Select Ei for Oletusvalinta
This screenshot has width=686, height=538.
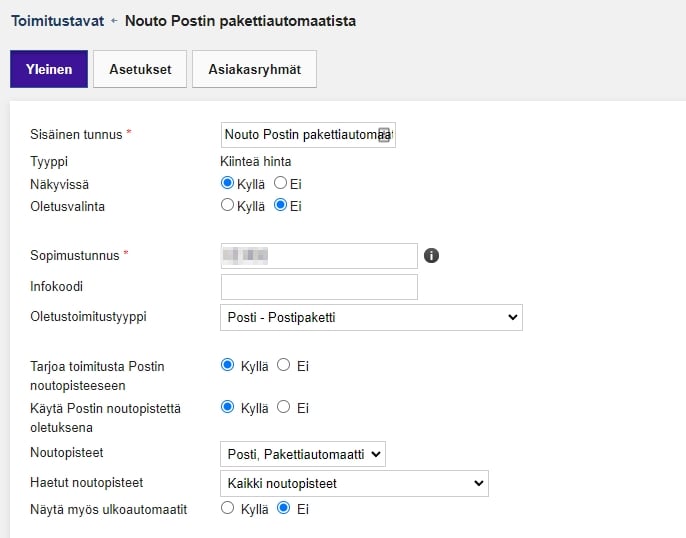pos(280,205)
